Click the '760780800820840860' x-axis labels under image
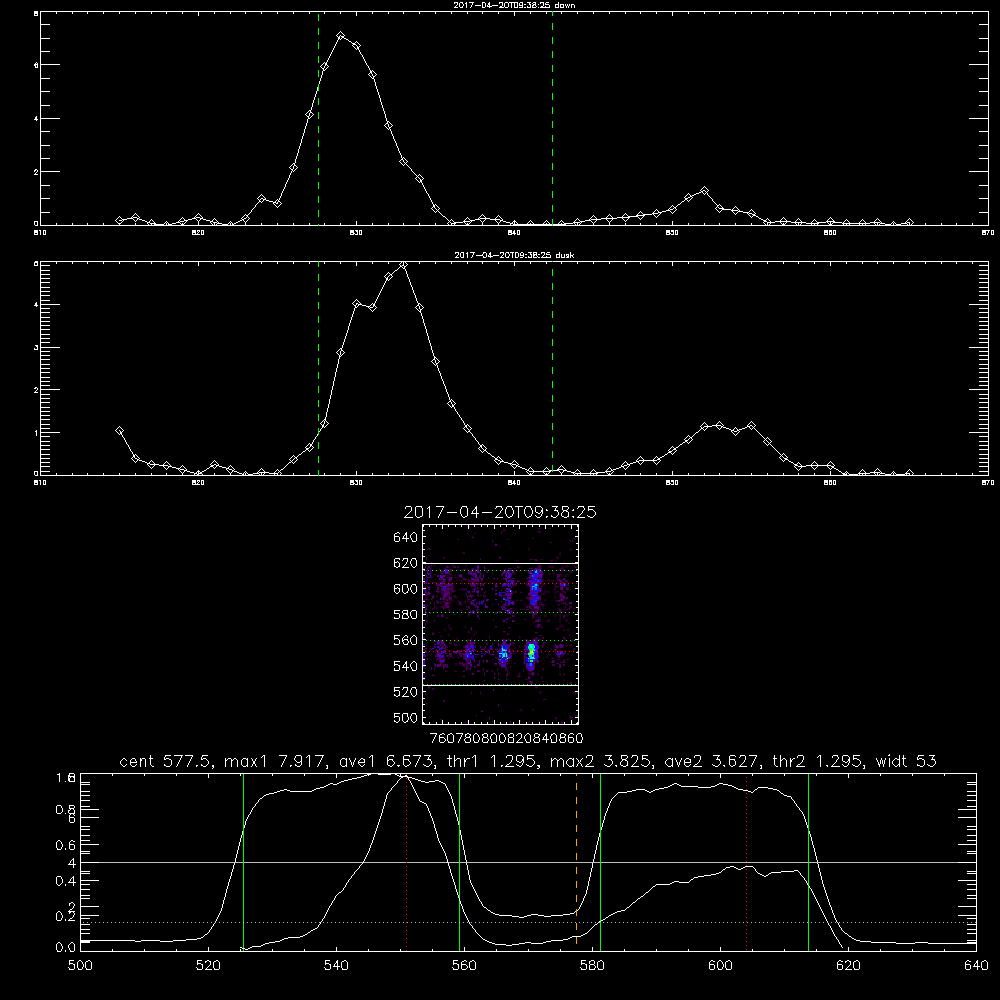 [507, 739]
